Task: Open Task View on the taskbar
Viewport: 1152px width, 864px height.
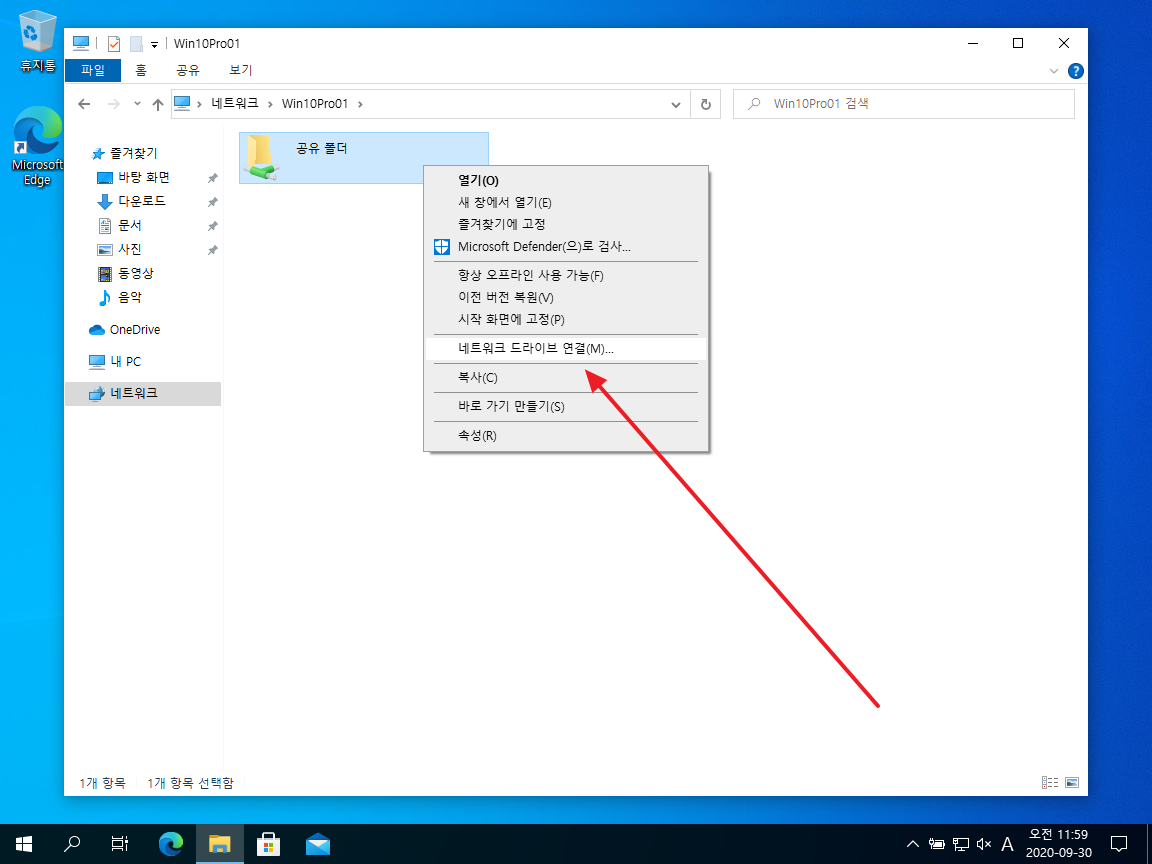Action: coord(120,844)
